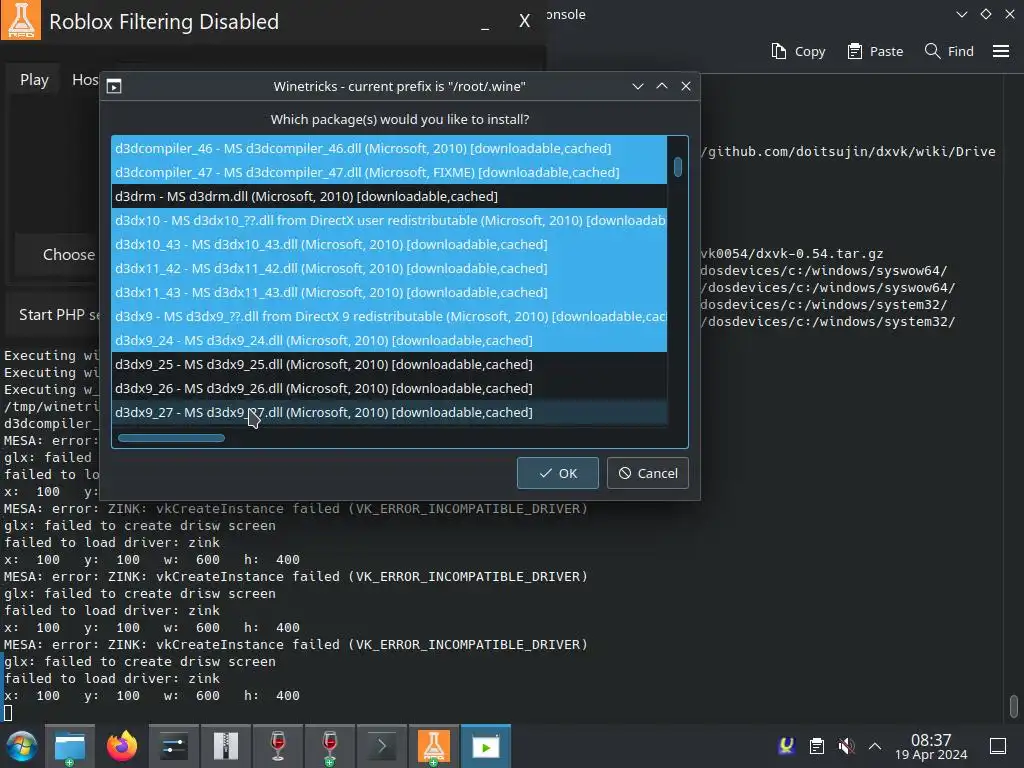Select the d3dx9_26 package row
This screenshot has height=768, width=1024.
(x=389, y=388)
